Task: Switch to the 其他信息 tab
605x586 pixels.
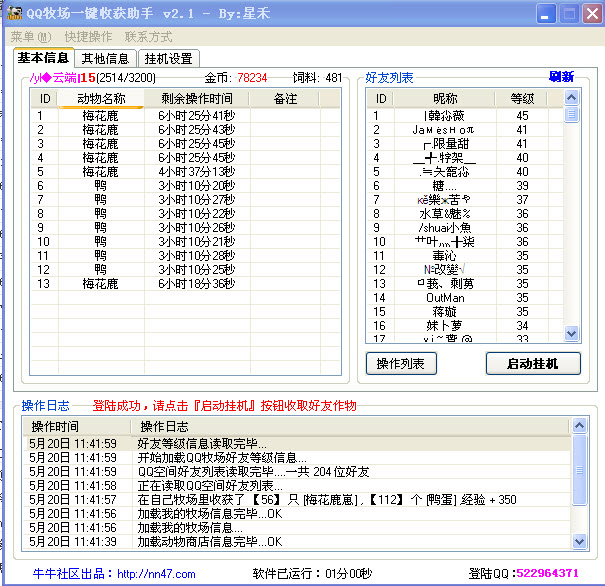Action: pos(105,59)
